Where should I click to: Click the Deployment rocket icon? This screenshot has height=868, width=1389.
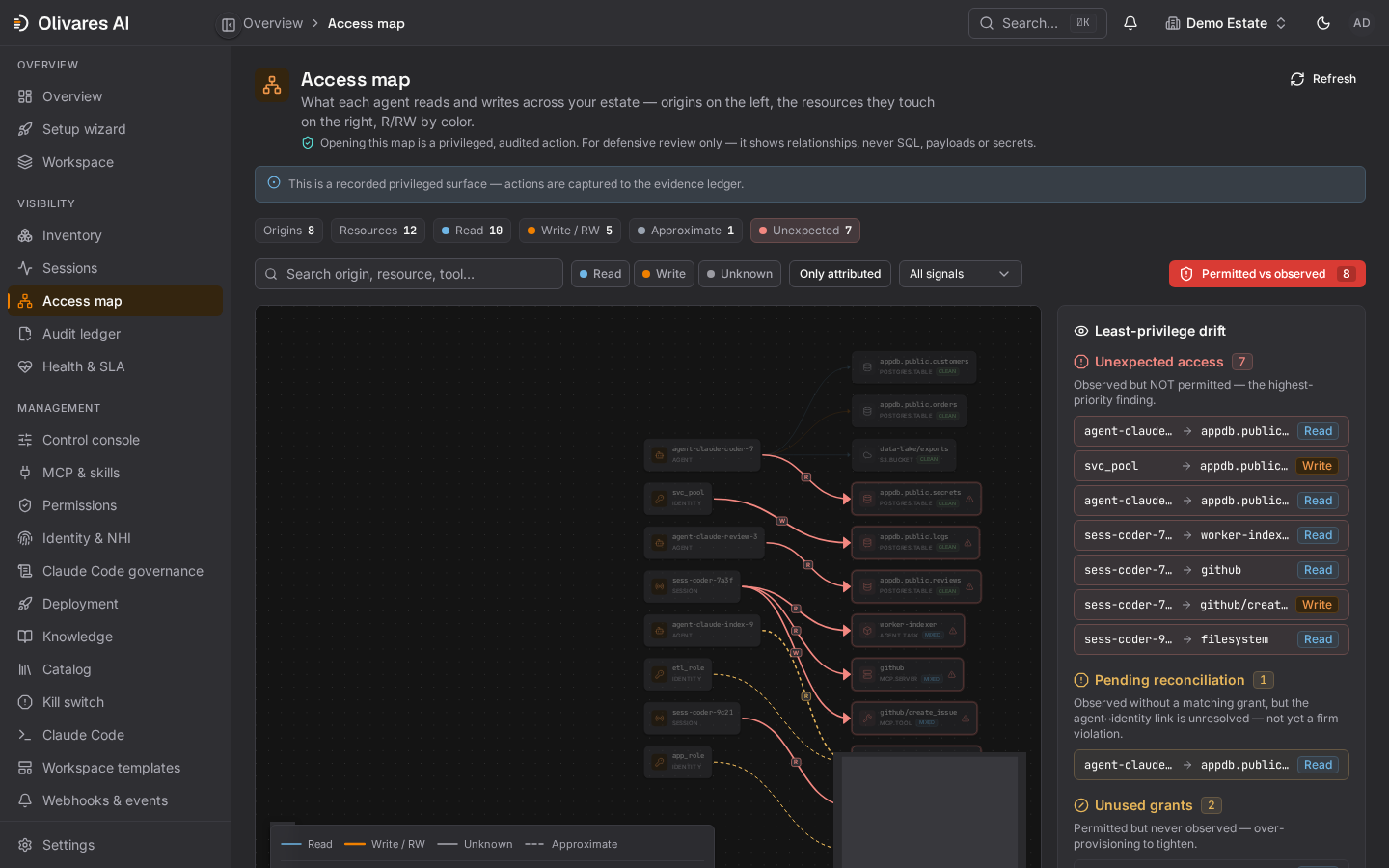[25, 604]
